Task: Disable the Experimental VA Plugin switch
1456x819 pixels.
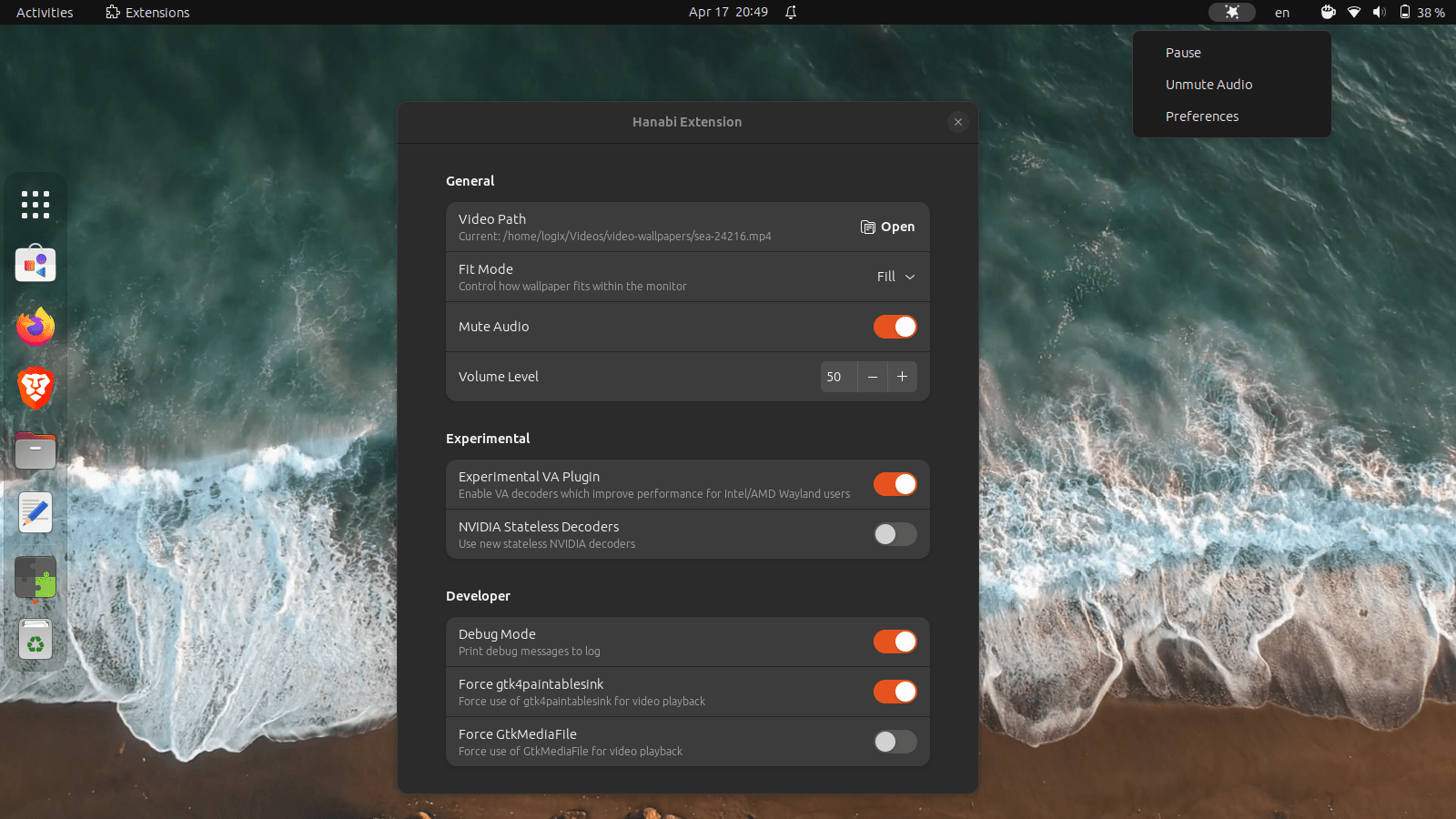Action: pos(895,484)
